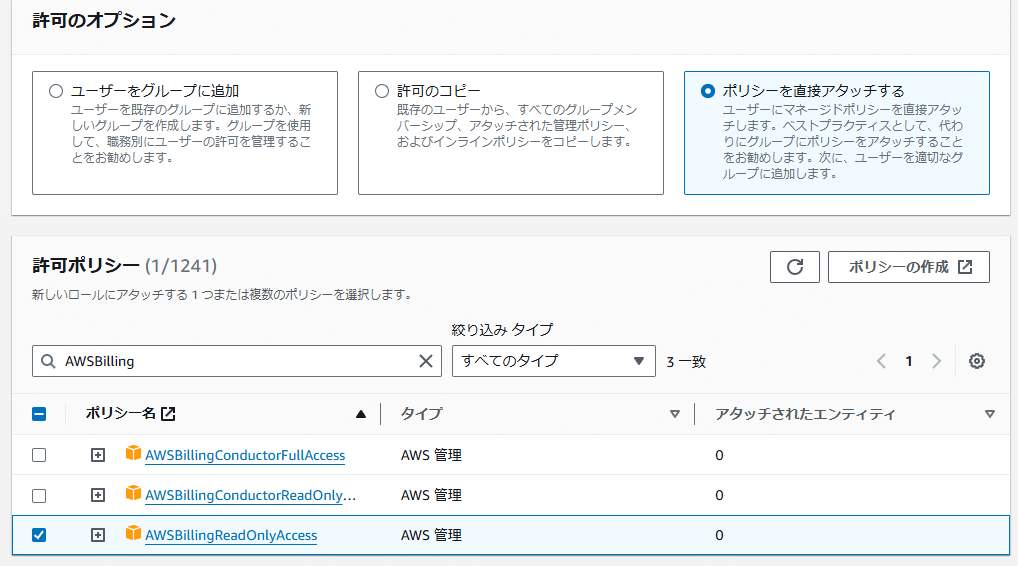
Task: Click AWS managed icon for AWSBillingReadOnlyAccess
Action: click(133, 533)
